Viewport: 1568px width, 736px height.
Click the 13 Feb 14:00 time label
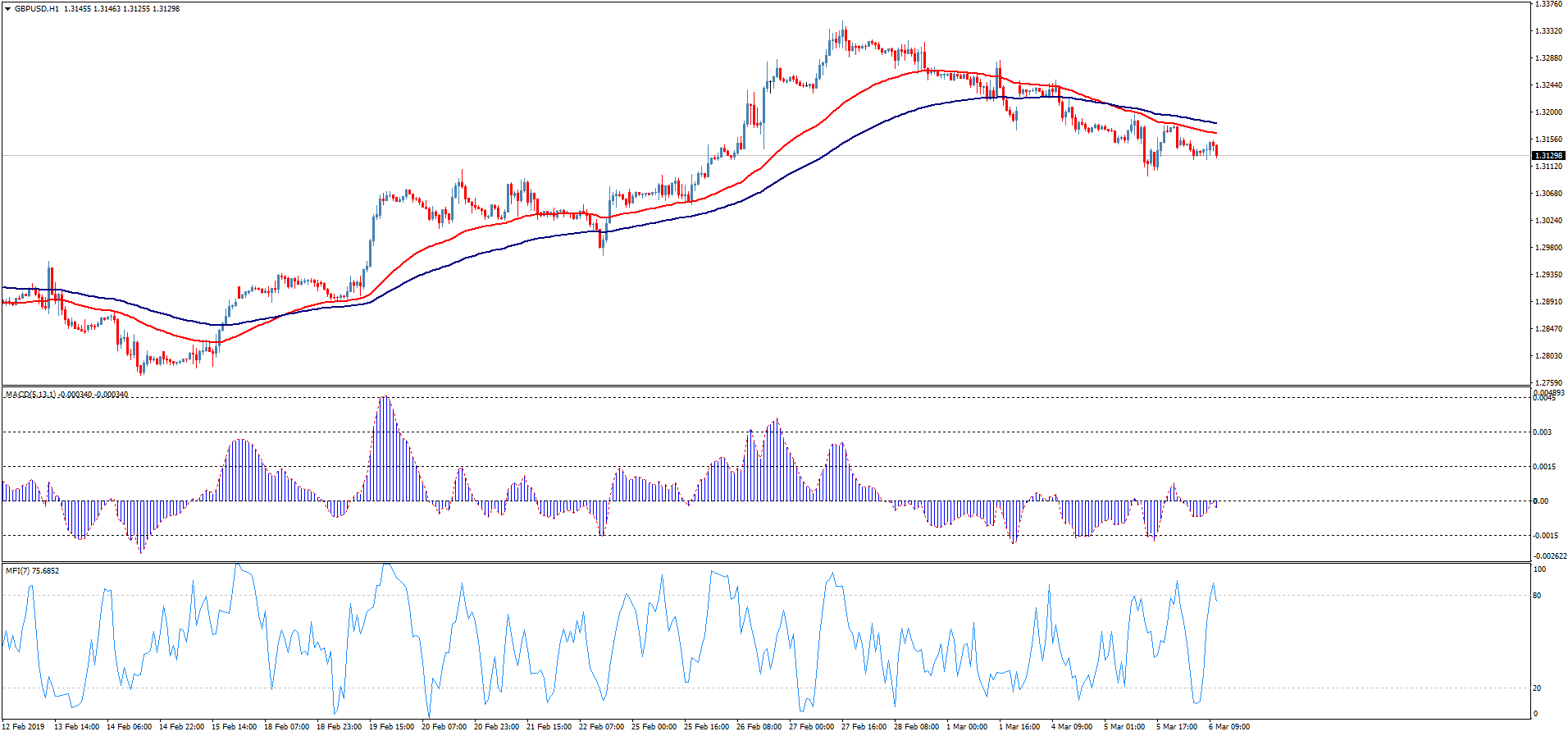(x=76, y=727)
